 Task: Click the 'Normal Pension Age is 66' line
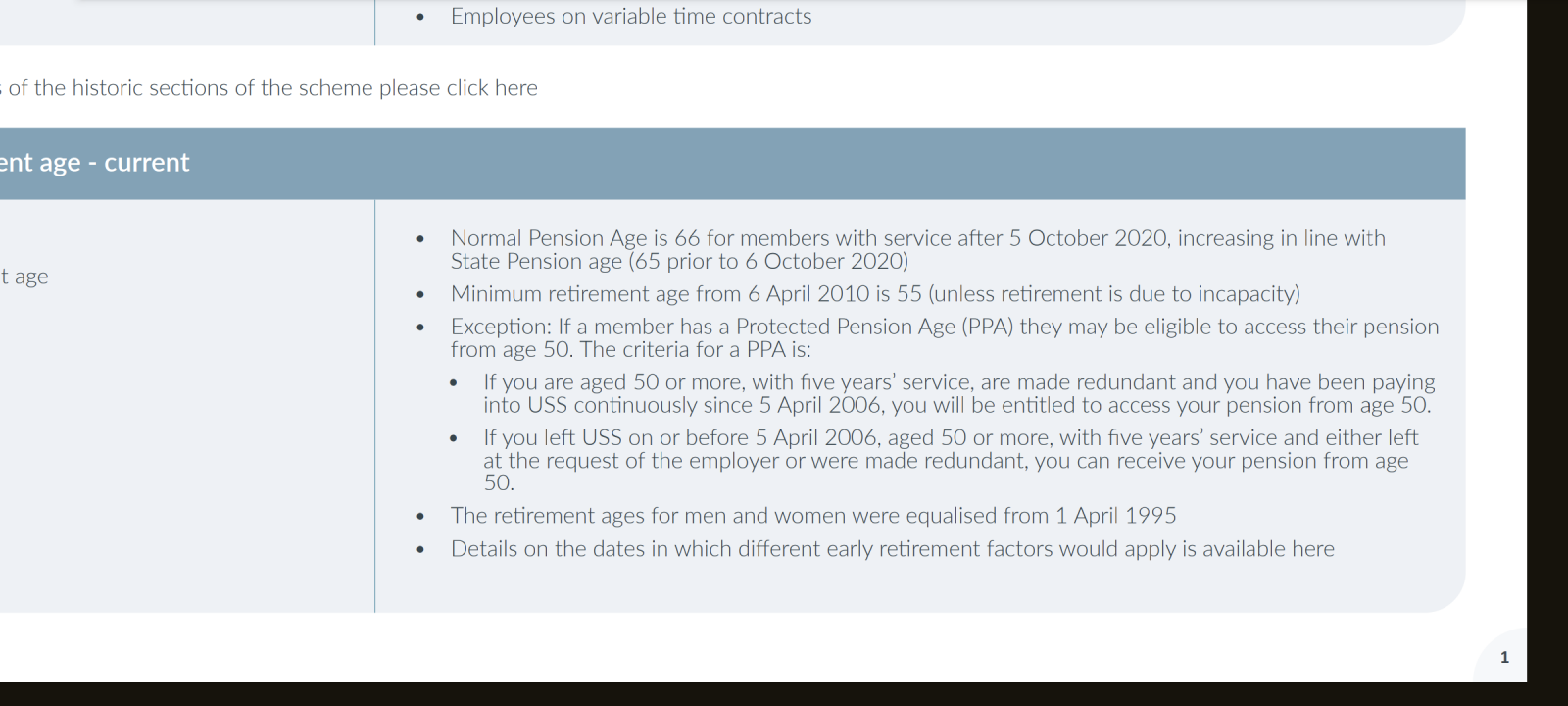click(918, 250)
